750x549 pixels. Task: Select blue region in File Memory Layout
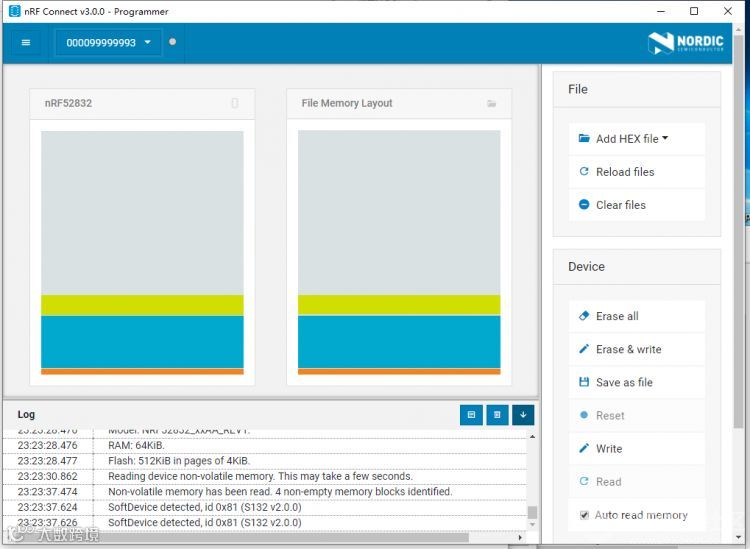399,342
